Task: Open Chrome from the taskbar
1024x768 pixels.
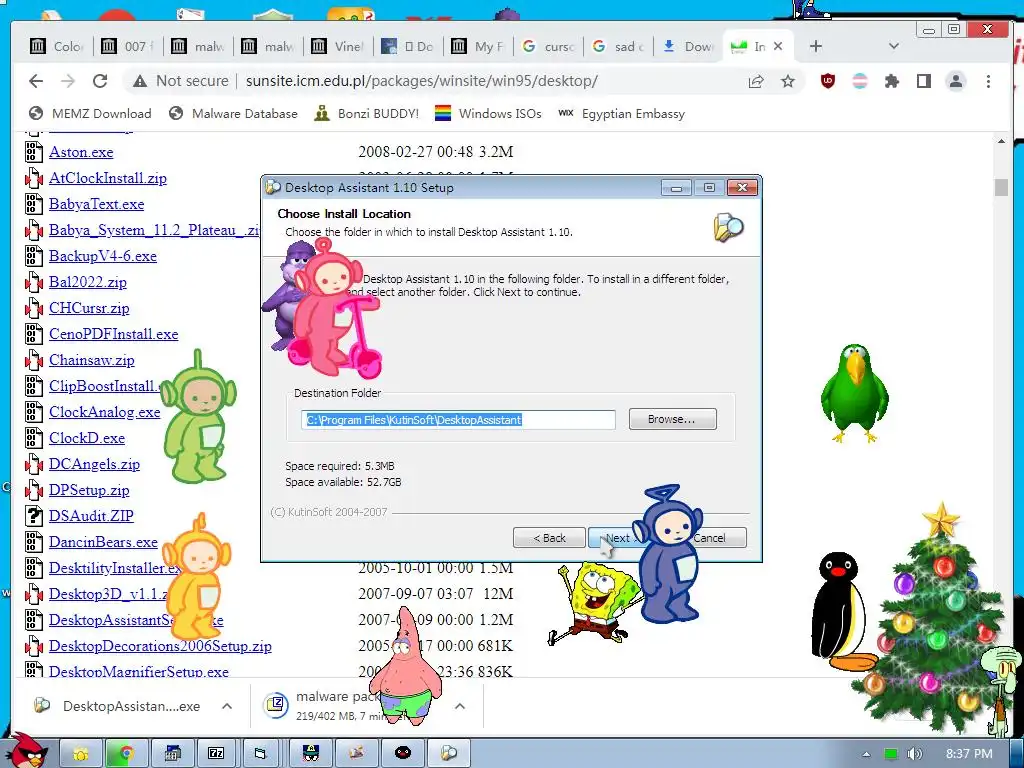Action: [126, 754]
